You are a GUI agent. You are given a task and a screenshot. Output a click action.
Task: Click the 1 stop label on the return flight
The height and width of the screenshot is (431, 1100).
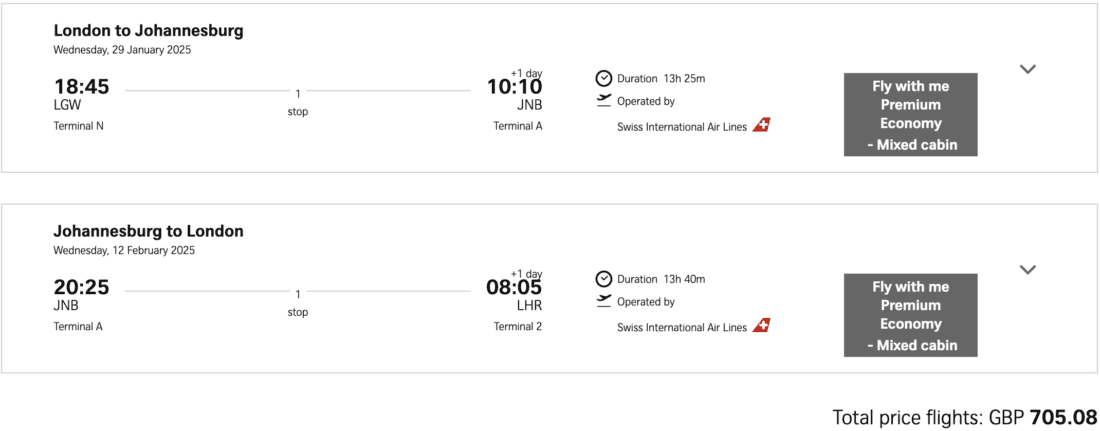[x=297, y=303]
